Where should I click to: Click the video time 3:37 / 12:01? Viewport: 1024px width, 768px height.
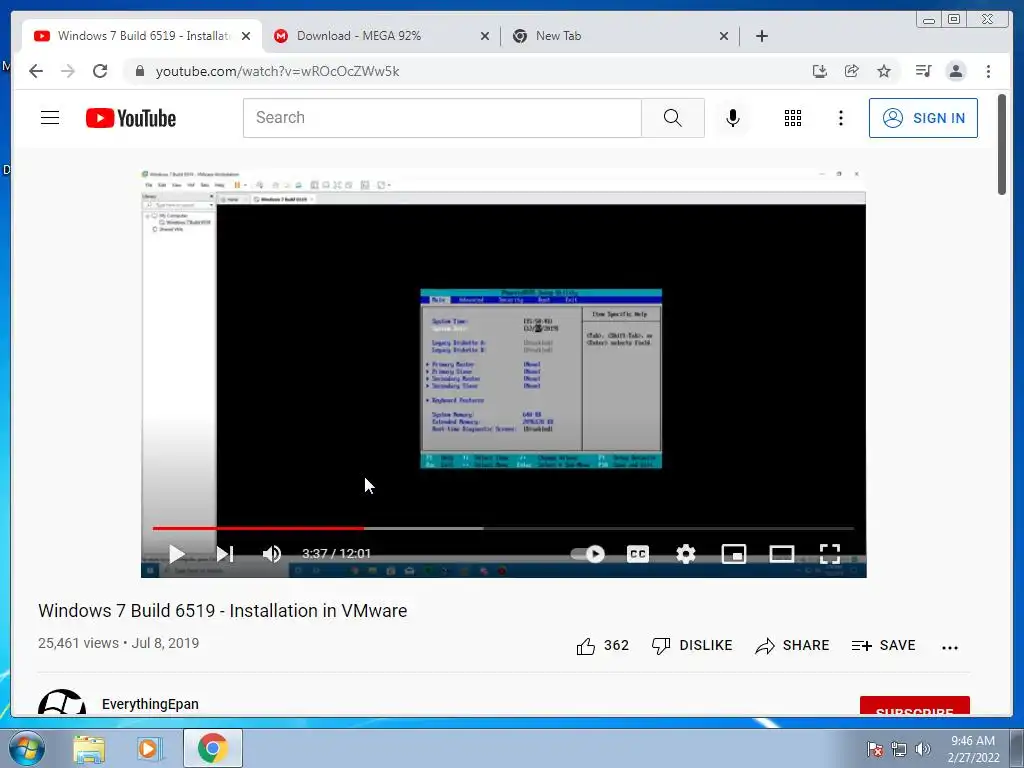[x=336, y=554]
